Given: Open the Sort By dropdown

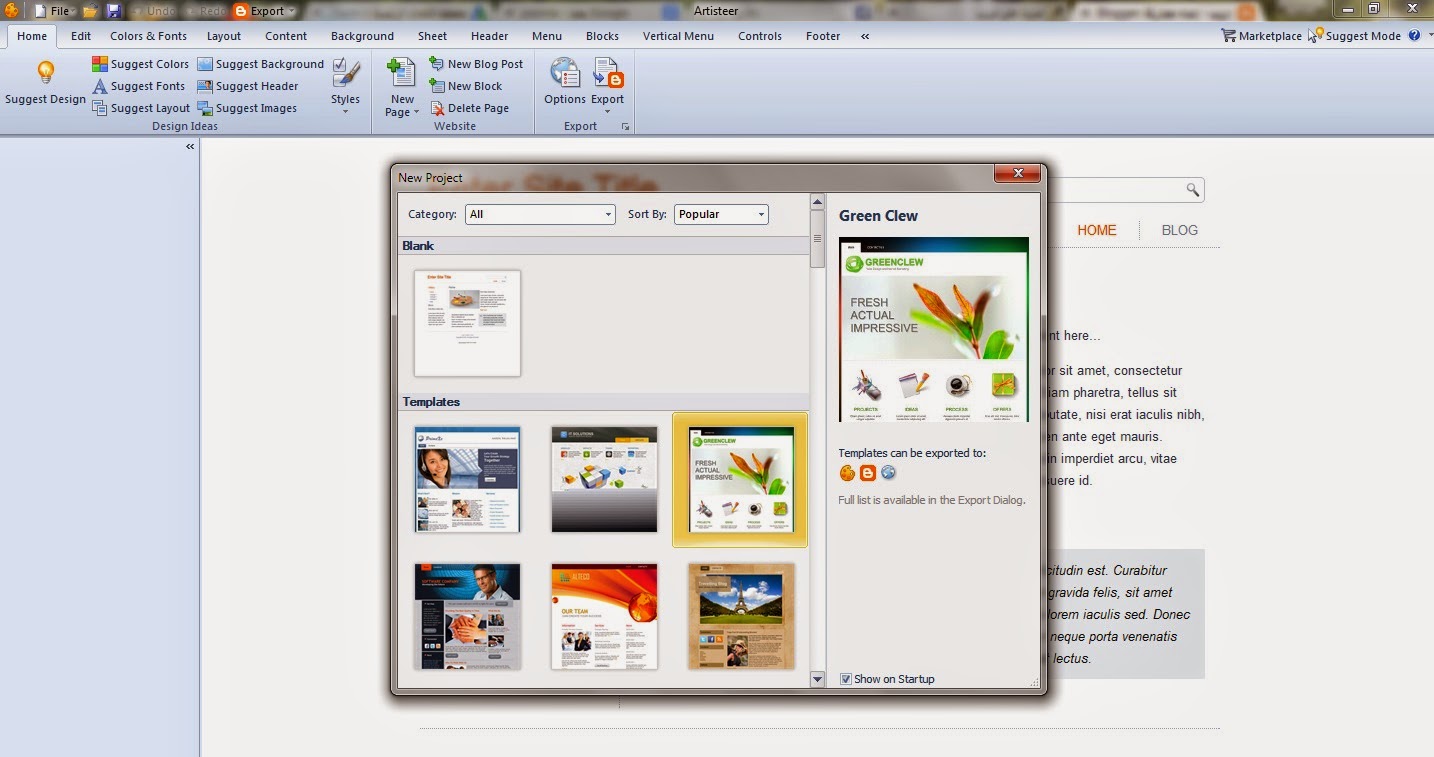Looking at the screenshot, I should point(721,214).
